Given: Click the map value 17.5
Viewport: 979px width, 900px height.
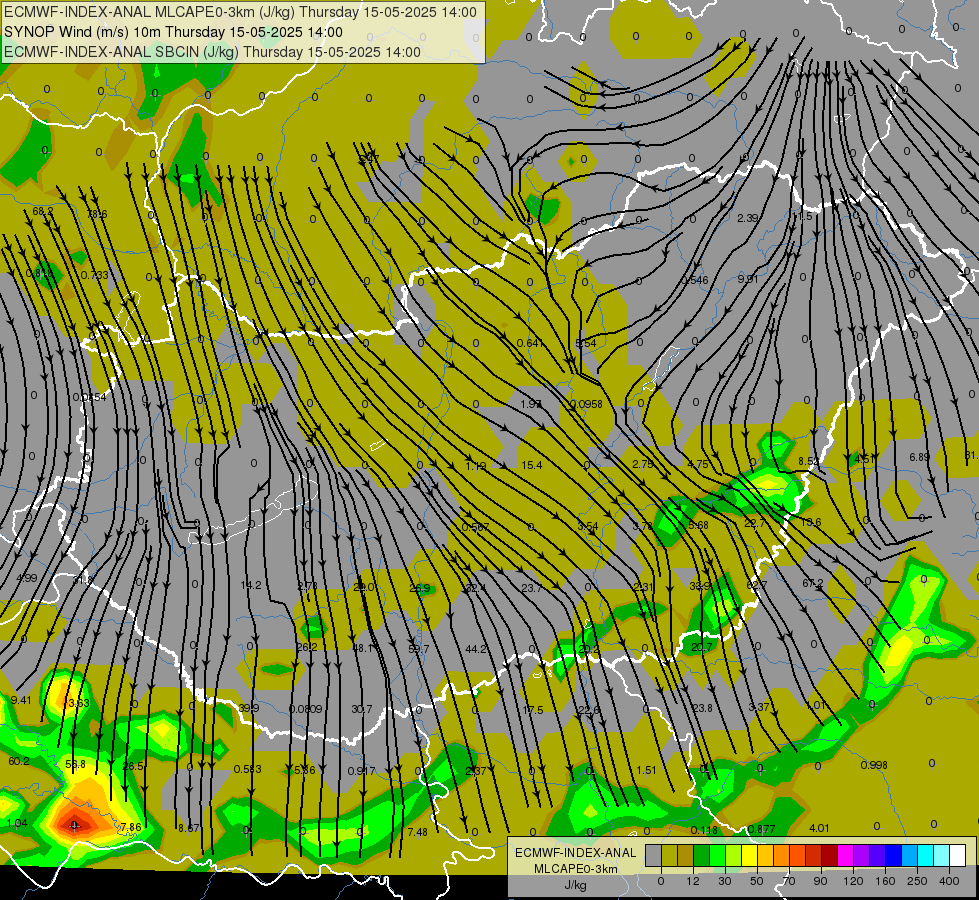Looking at the screenshot, I should click(533, 710).
